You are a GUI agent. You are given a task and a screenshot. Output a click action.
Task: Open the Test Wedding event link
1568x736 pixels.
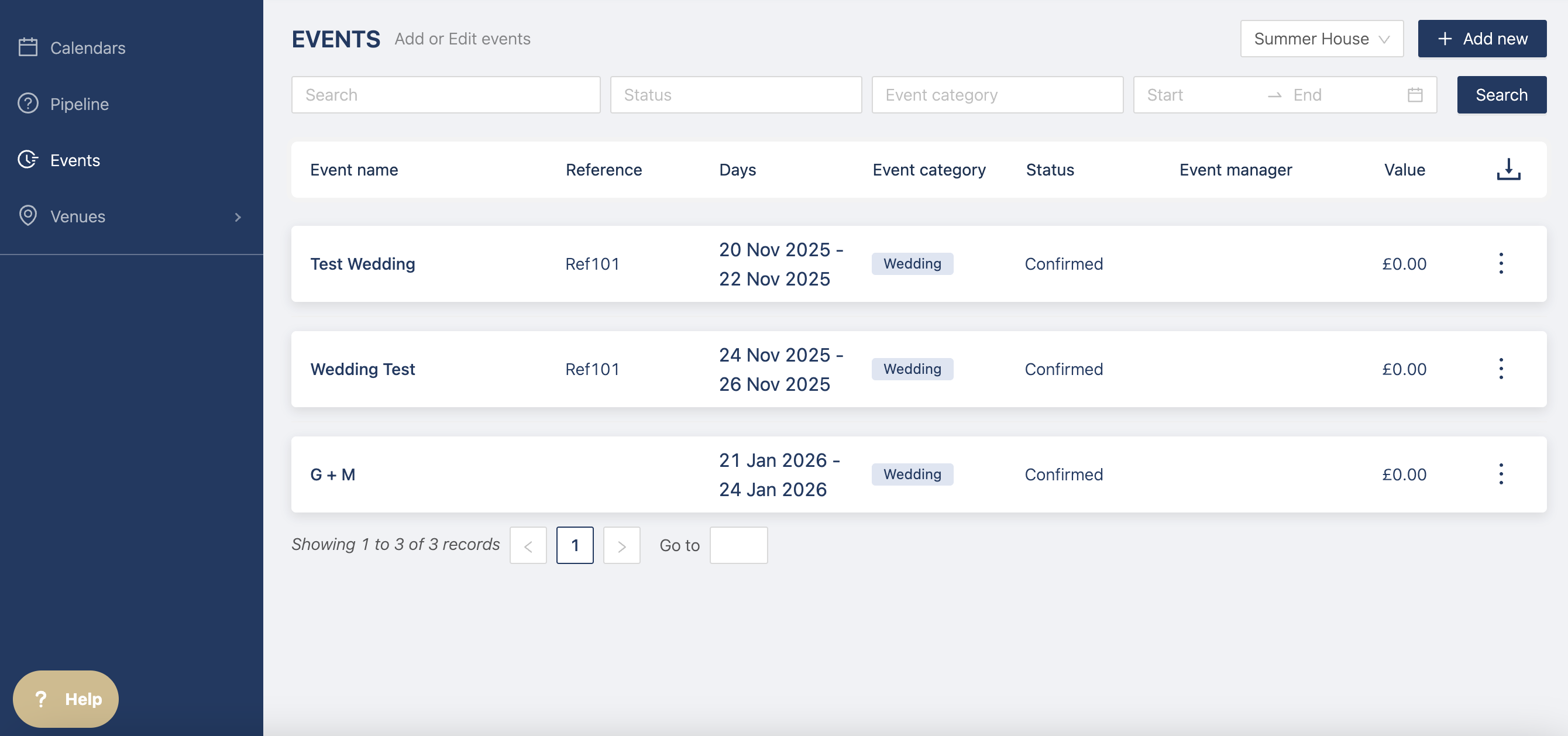pos(362,264)
